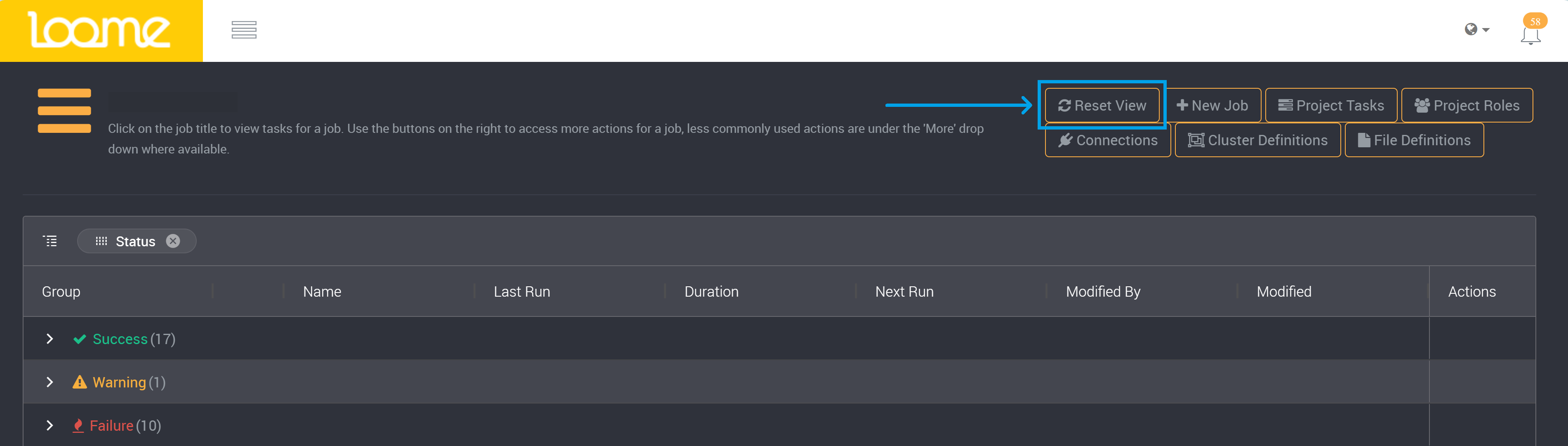This screenshot has height=446, width=1568.
Task: Click the group panel list icon
Action: 50,241
